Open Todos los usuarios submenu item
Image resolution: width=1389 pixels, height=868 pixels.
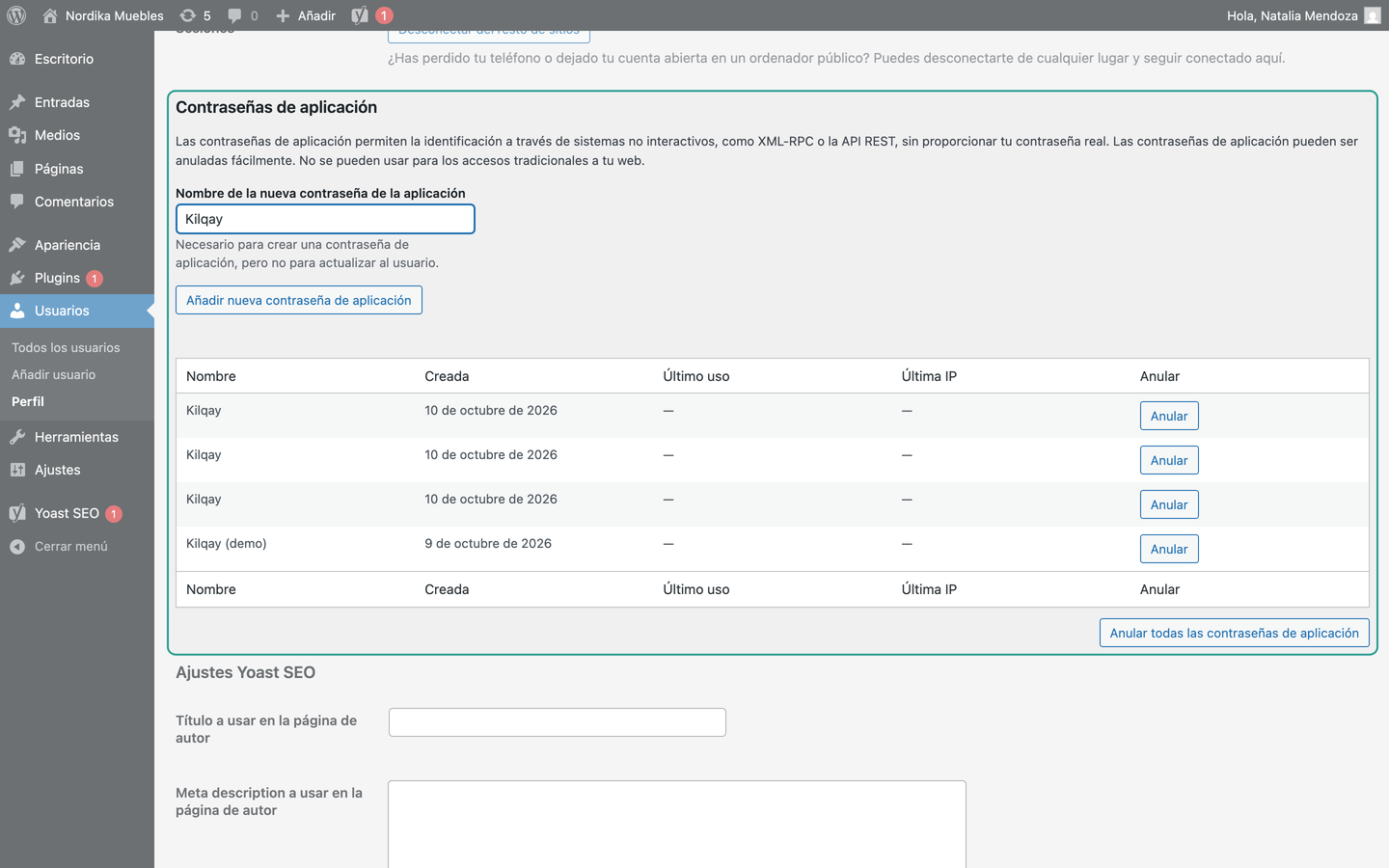(x=66, y=347)
